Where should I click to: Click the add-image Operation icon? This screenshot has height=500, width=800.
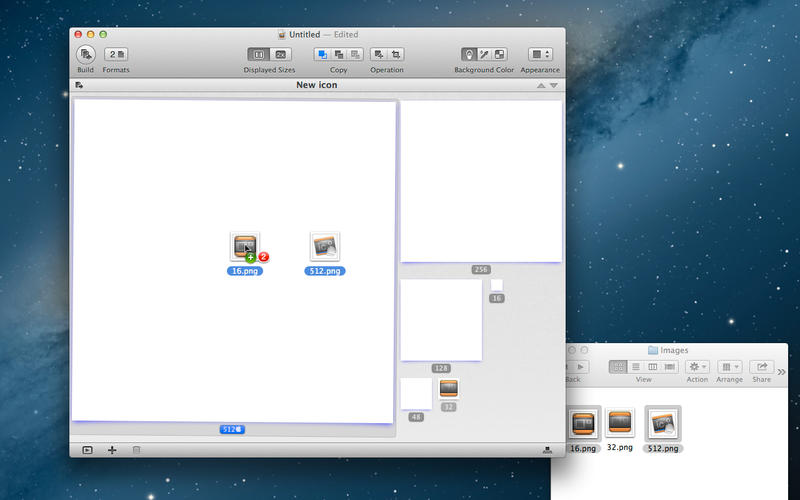[379, 54]
